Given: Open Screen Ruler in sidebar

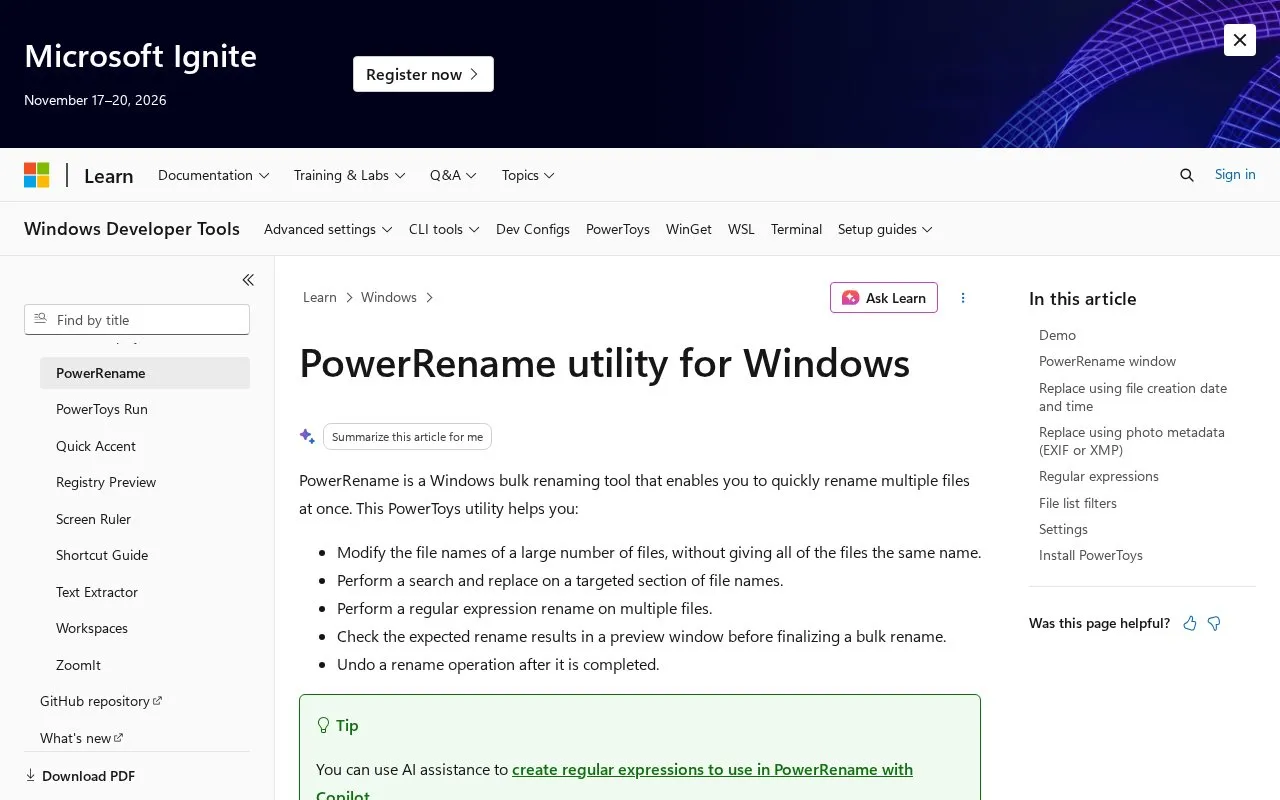Looking at the screenshot, I should pyautogui.click(x=145, y=519).
